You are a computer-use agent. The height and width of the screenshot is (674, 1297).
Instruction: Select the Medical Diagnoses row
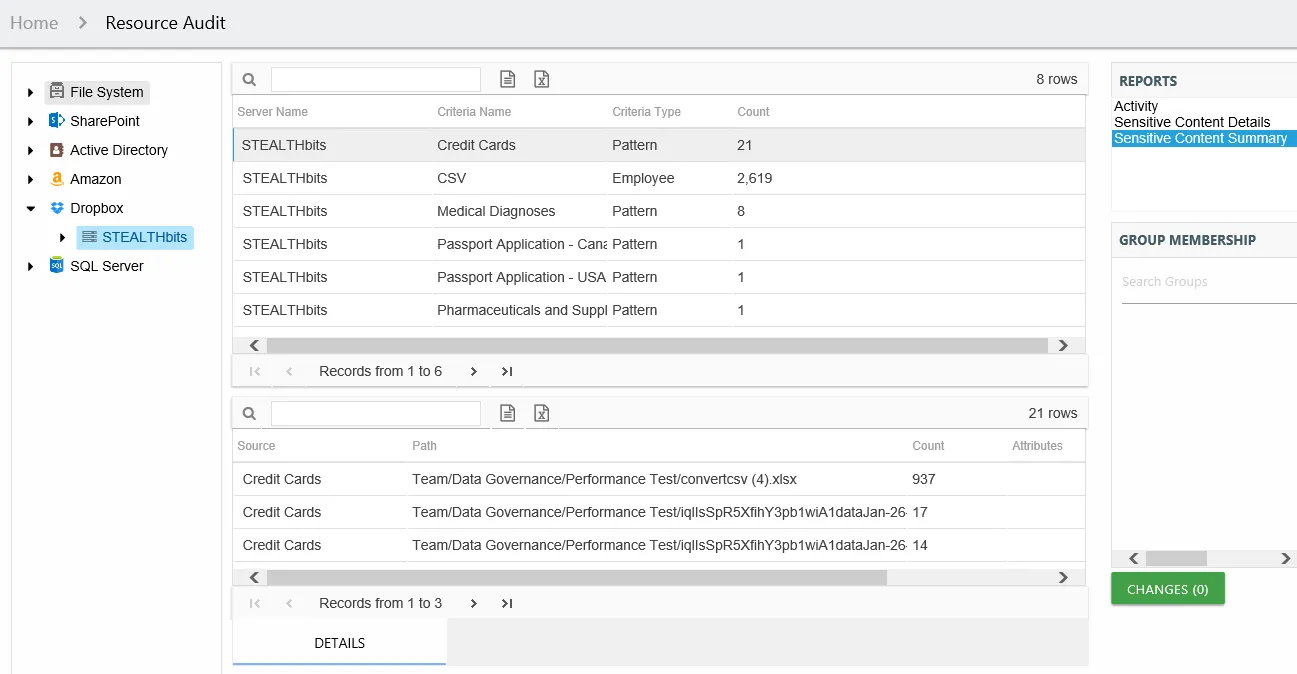pyautogui.click(x=659, y=211)
